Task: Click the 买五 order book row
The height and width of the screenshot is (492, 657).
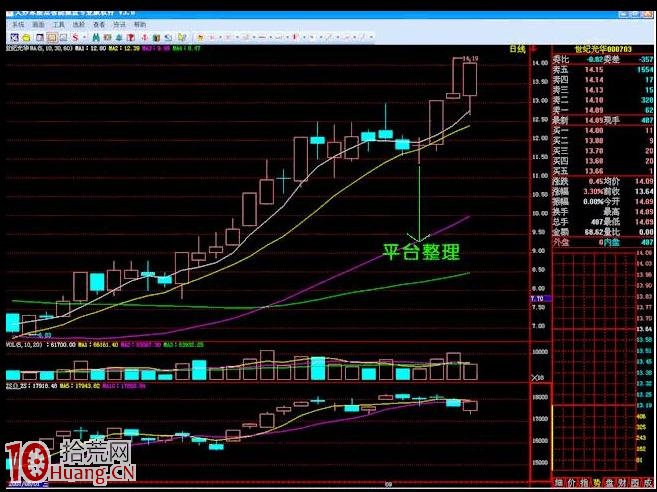Action: click(603, 171)
